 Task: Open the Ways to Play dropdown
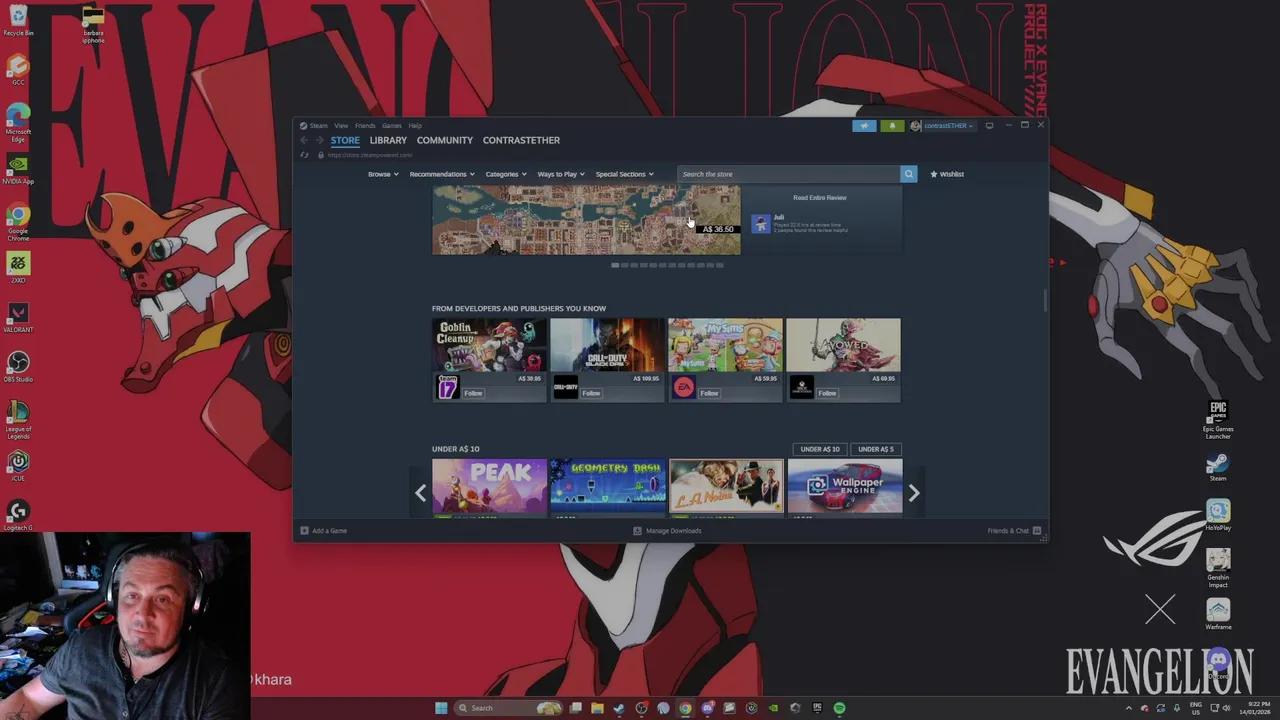pos(559,174)
